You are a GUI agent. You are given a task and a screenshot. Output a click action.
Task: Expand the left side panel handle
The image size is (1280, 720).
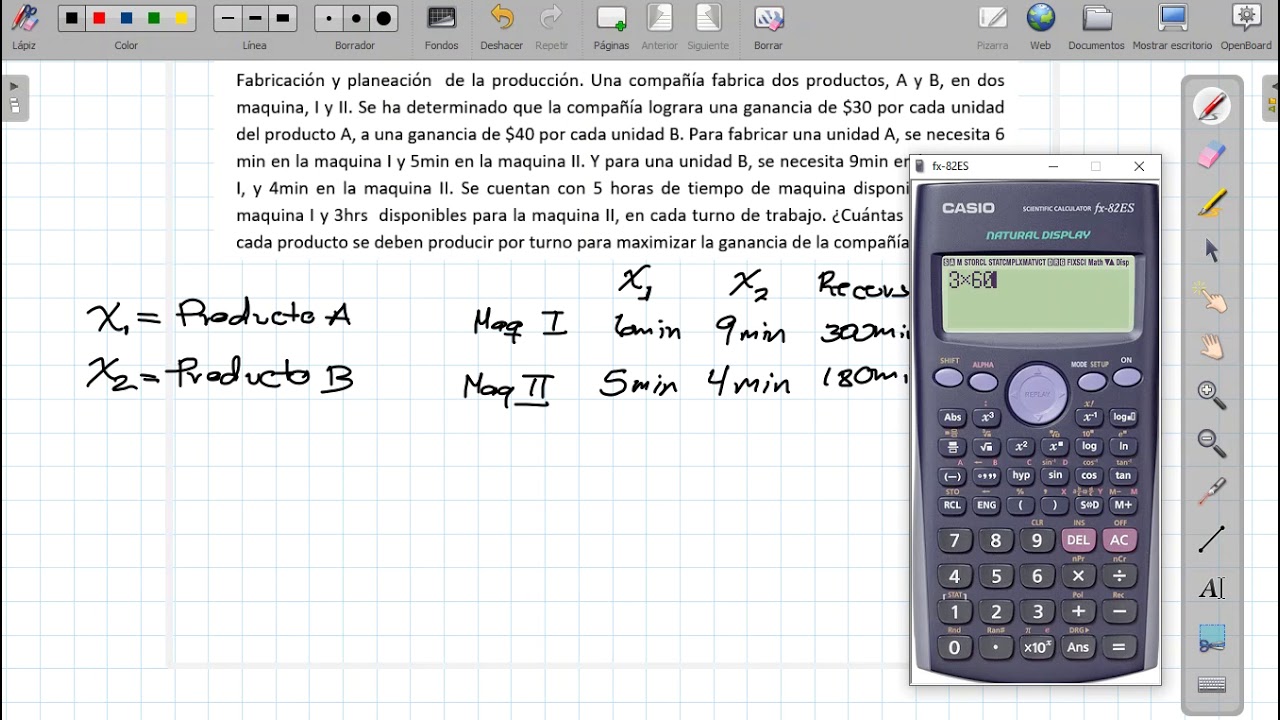click(14, 98)
